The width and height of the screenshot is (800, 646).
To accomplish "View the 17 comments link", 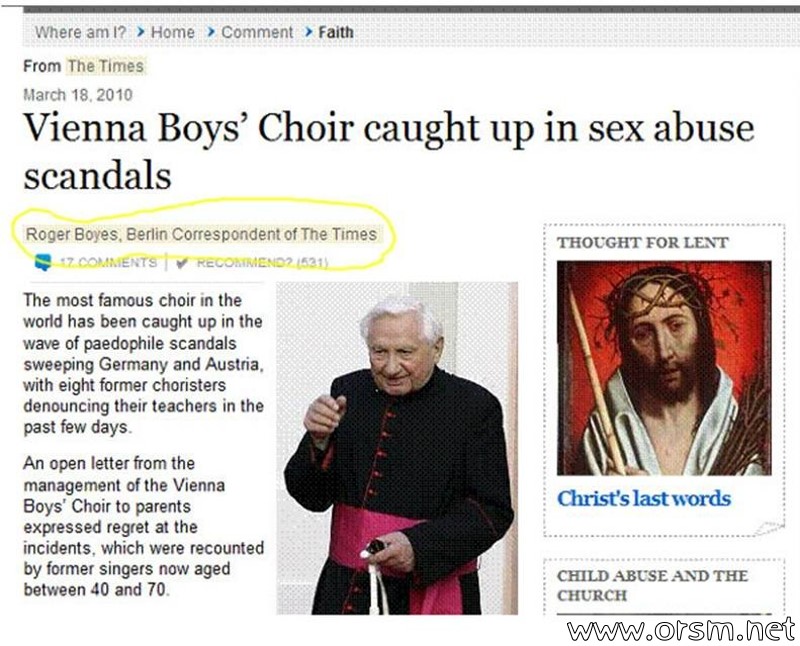I will 108,262.
